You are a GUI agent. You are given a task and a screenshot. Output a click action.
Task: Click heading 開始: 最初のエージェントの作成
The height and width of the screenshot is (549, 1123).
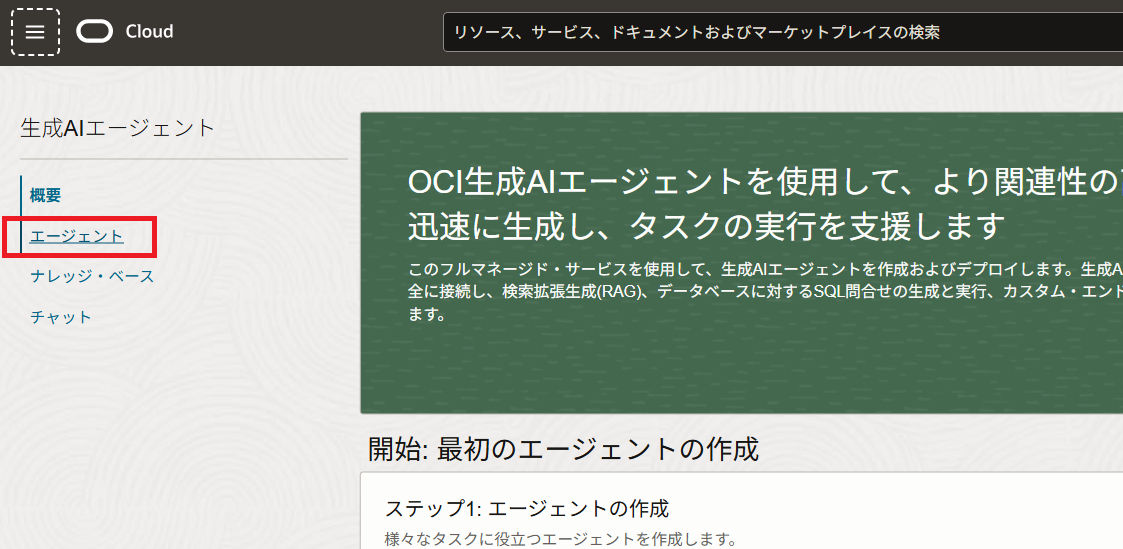point(563,449)
